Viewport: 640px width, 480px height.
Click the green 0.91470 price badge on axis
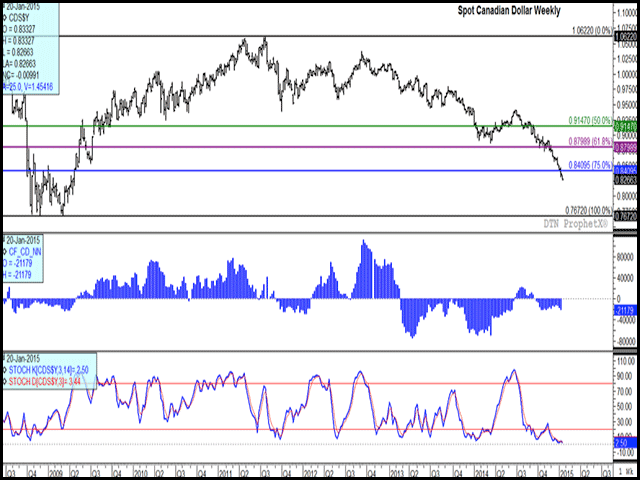pos(625,126)
